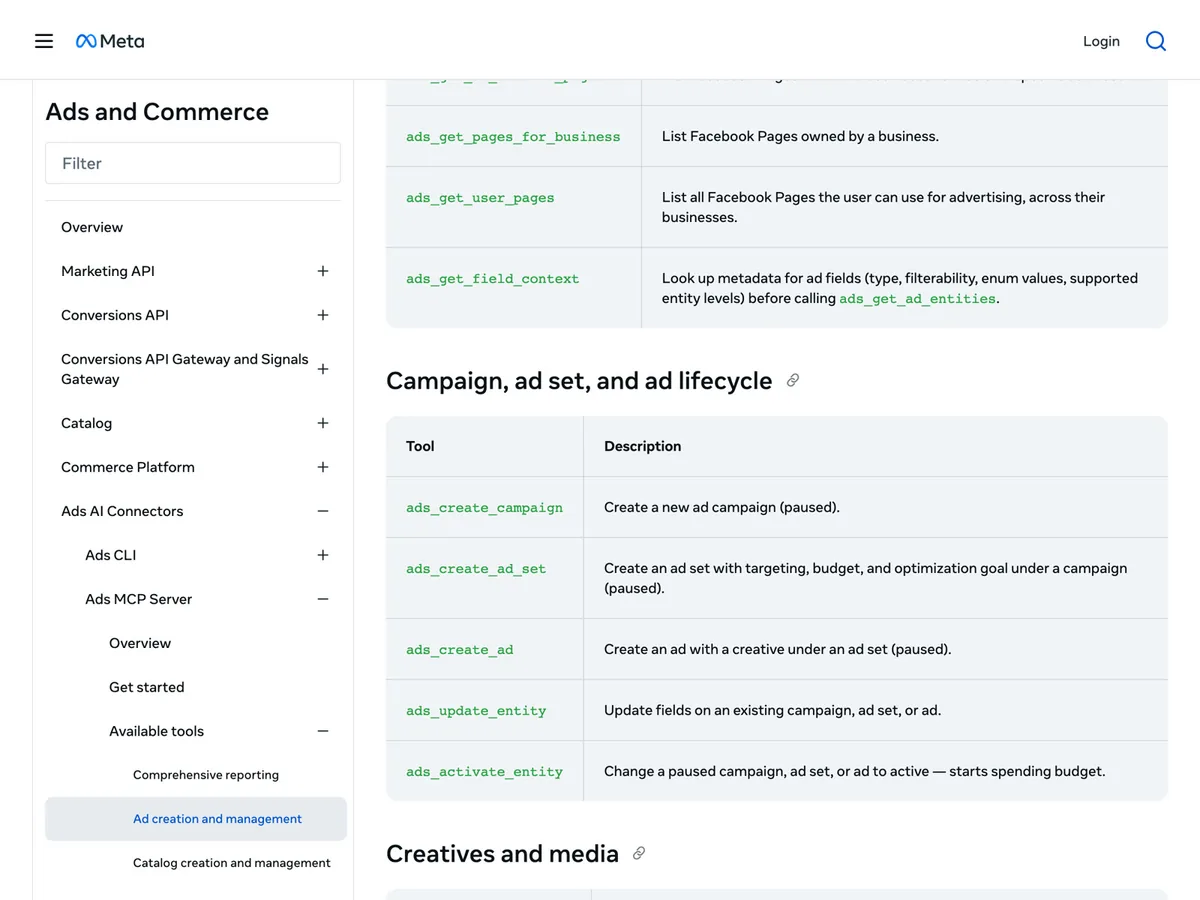Expand the Ads CLI section
Screen dimensions: 1200x900
pyautogui.click(x=323, y=555)
